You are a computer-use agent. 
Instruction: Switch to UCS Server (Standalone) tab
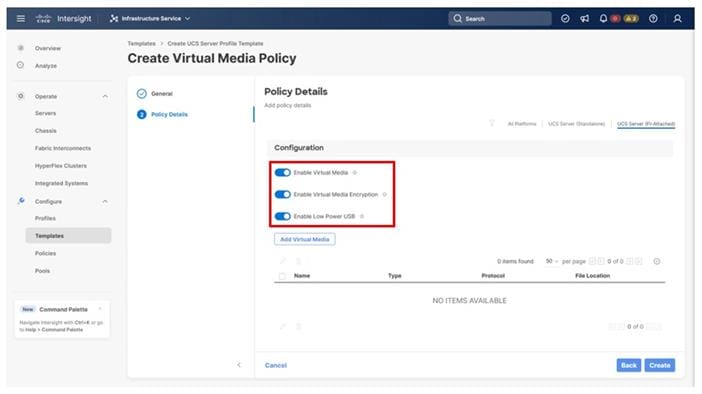pyautogui.click(x=576, y=124)
